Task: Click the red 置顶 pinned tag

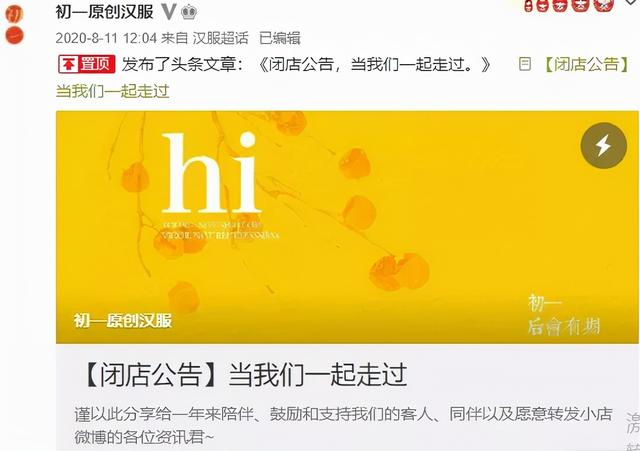Action: (87, 64)
